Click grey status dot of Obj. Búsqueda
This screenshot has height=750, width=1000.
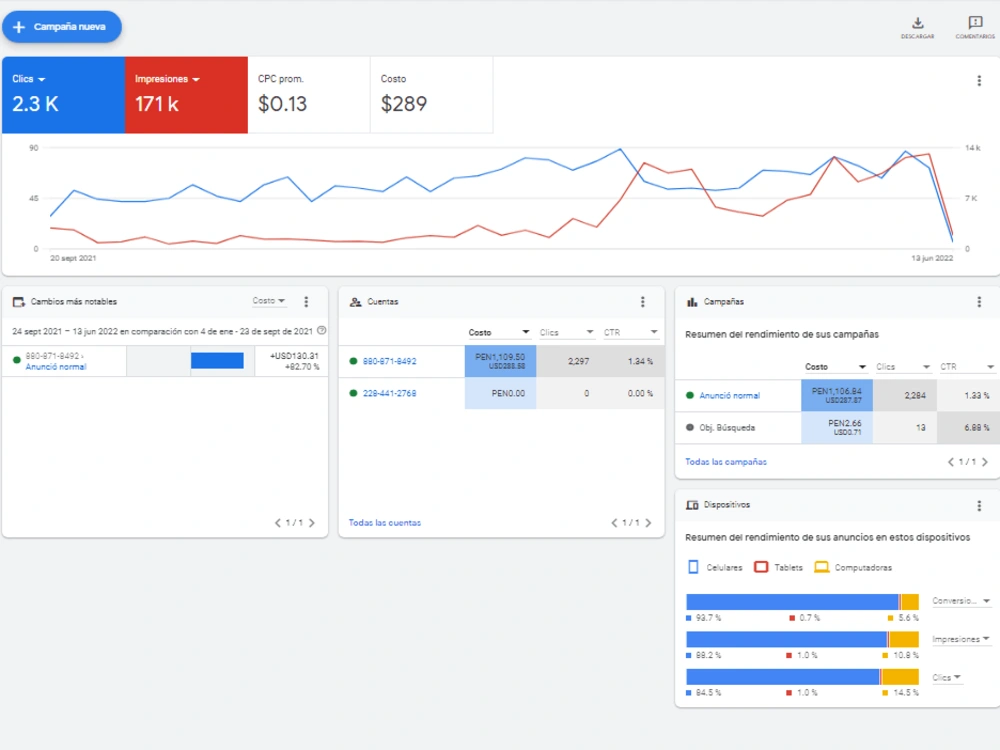click(x=689, y=427)
